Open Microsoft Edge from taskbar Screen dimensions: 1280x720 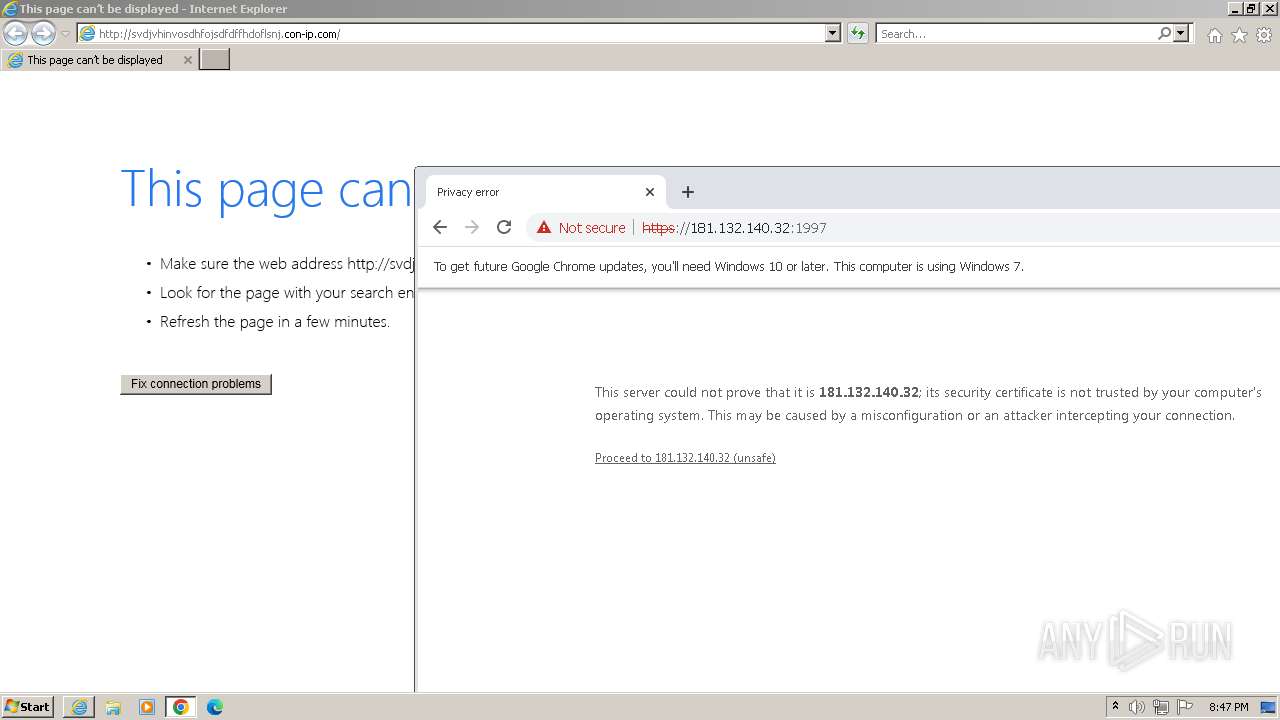[x=215, y=707]
